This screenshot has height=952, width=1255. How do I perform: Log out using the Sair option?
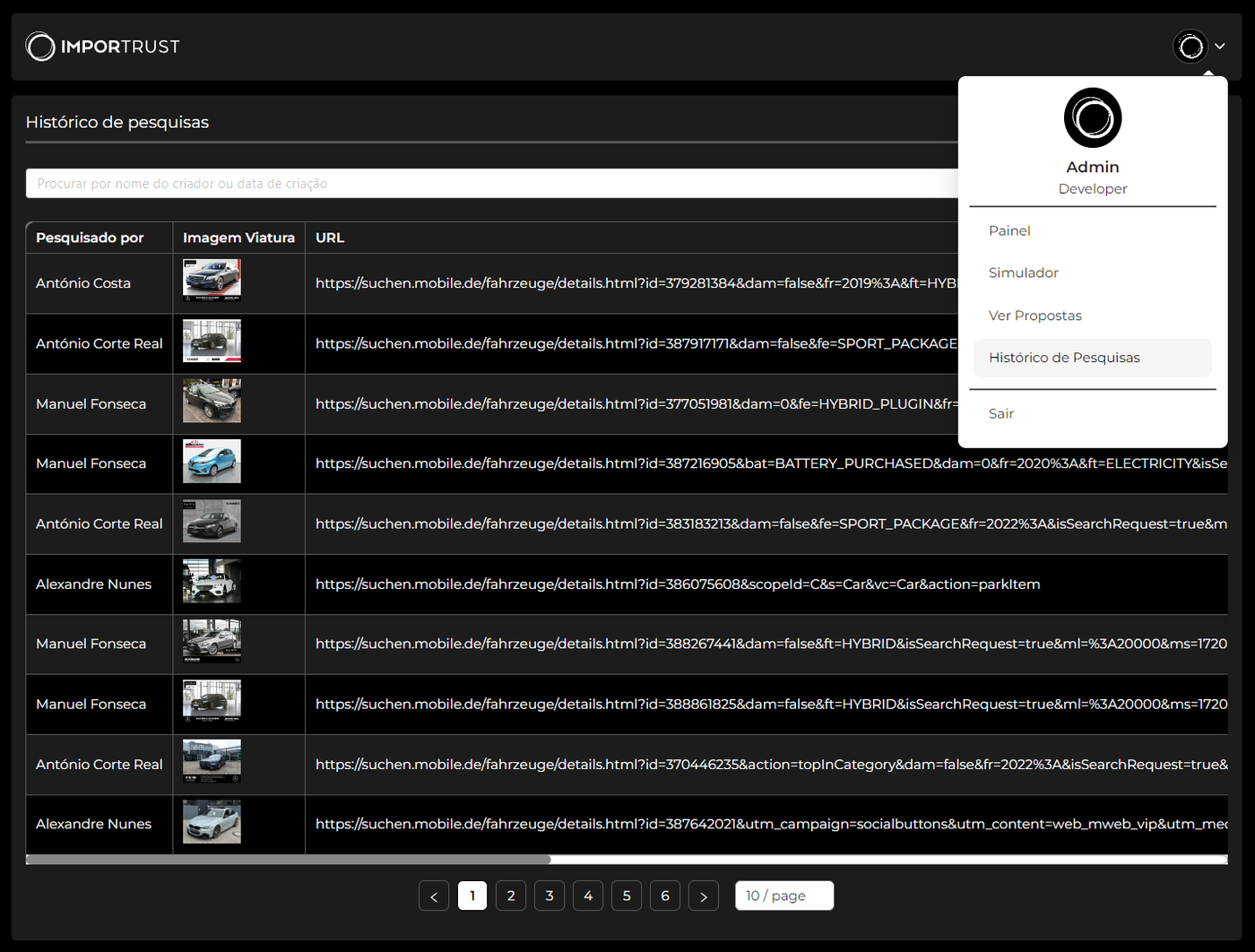click(x=1001, y=413)
